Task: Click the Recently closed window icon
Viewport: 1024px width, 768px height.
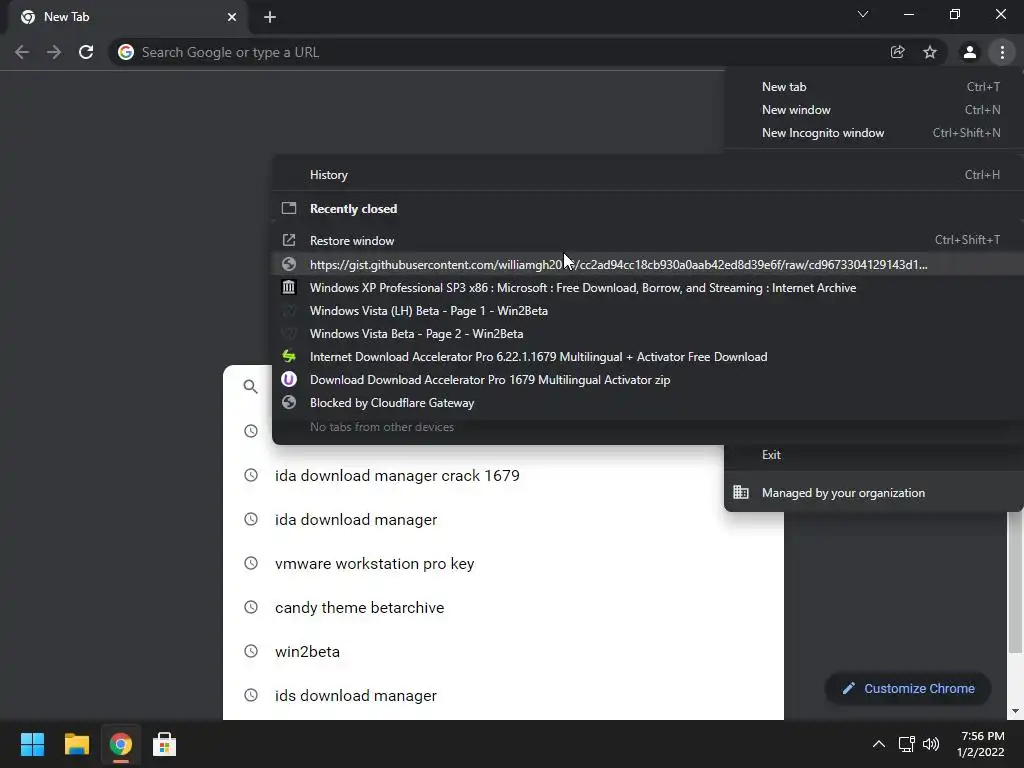Action: [x=289, y=208]
